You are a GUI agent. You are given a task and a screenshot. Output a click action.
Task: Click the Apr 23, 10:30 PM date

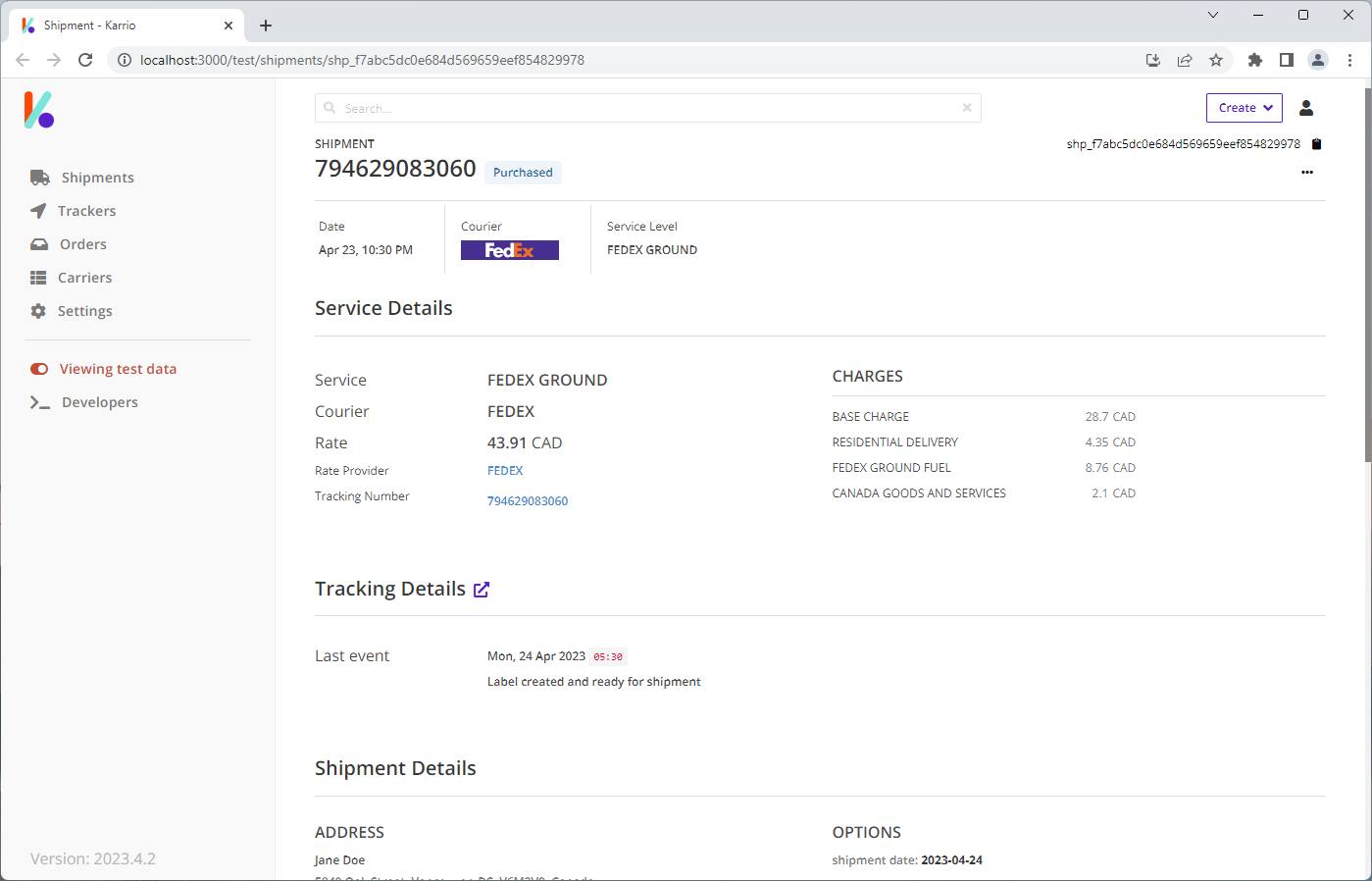tap(366, 250)
